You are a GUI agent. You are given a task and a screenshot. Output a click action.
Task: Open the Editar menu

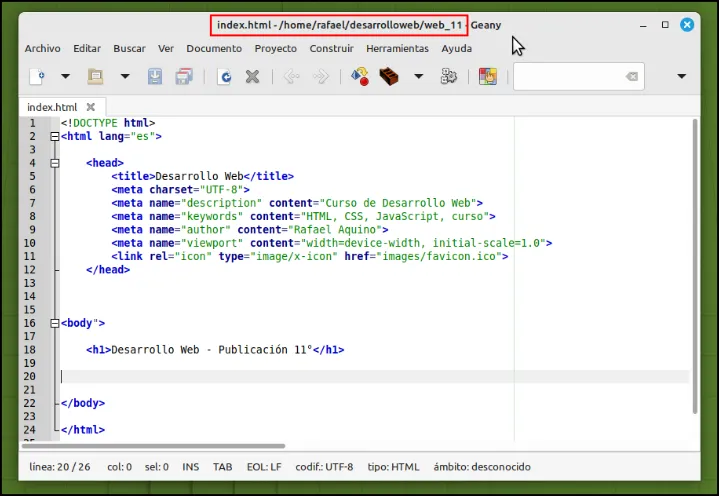pyautogui.click(x=87, y=48)
